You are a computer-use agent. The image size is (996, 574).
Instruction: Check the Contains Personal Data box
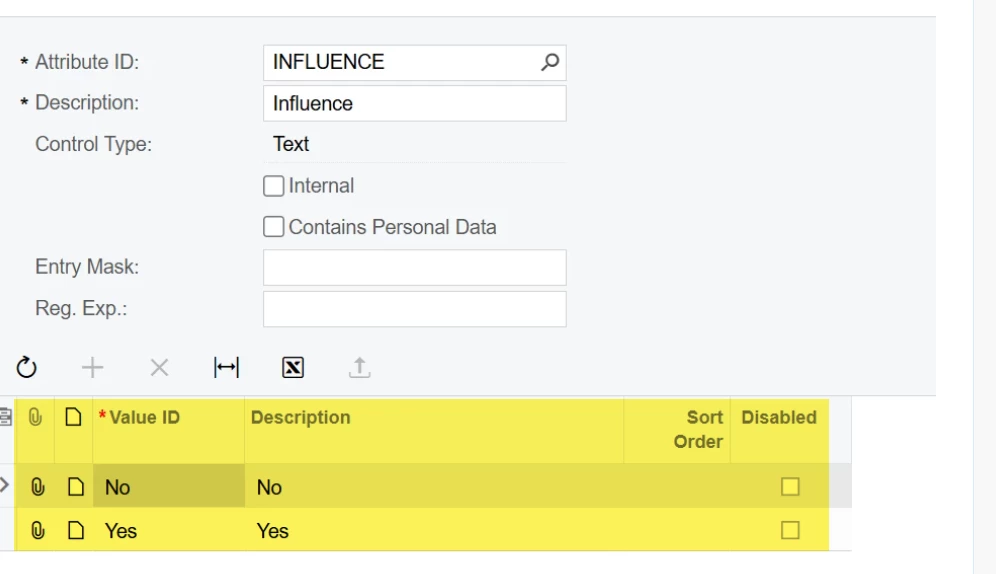(273, 227)
